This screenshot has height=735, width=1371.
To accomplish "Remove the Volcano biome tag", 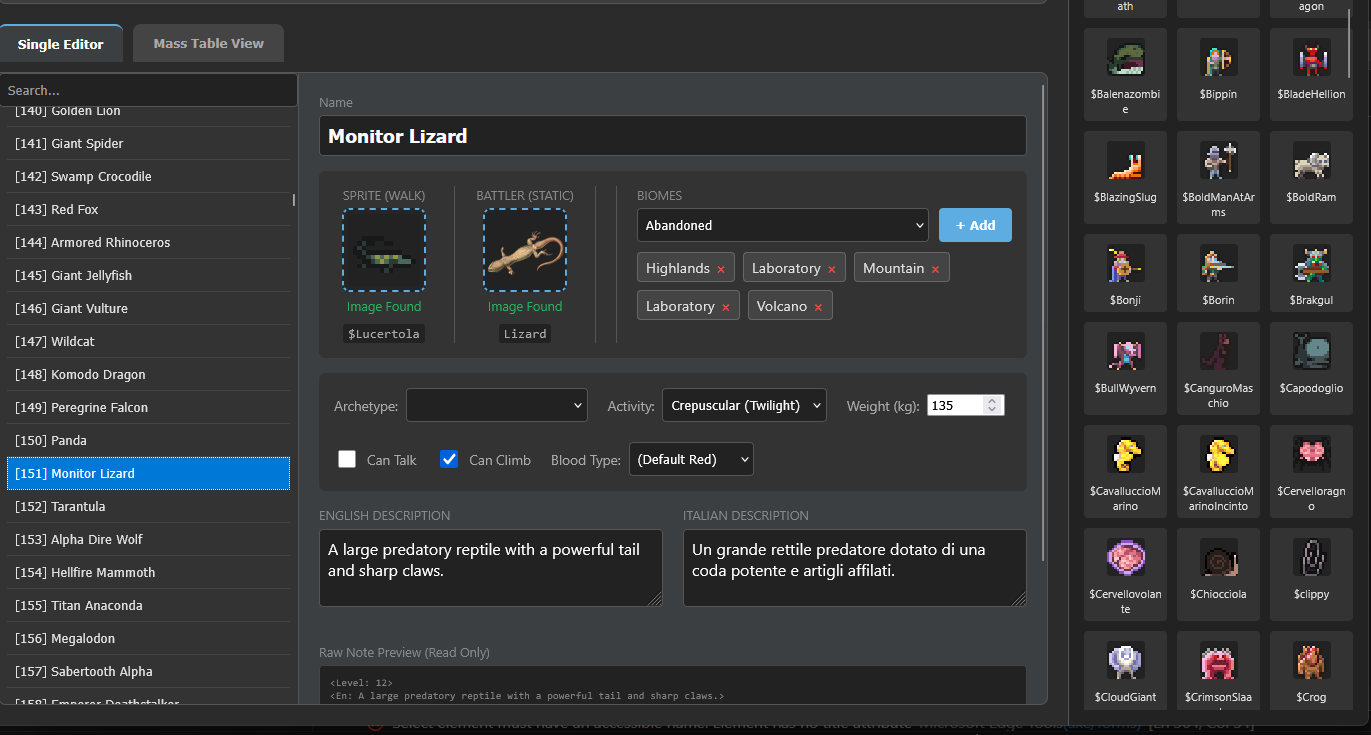I will click(818, 307).
